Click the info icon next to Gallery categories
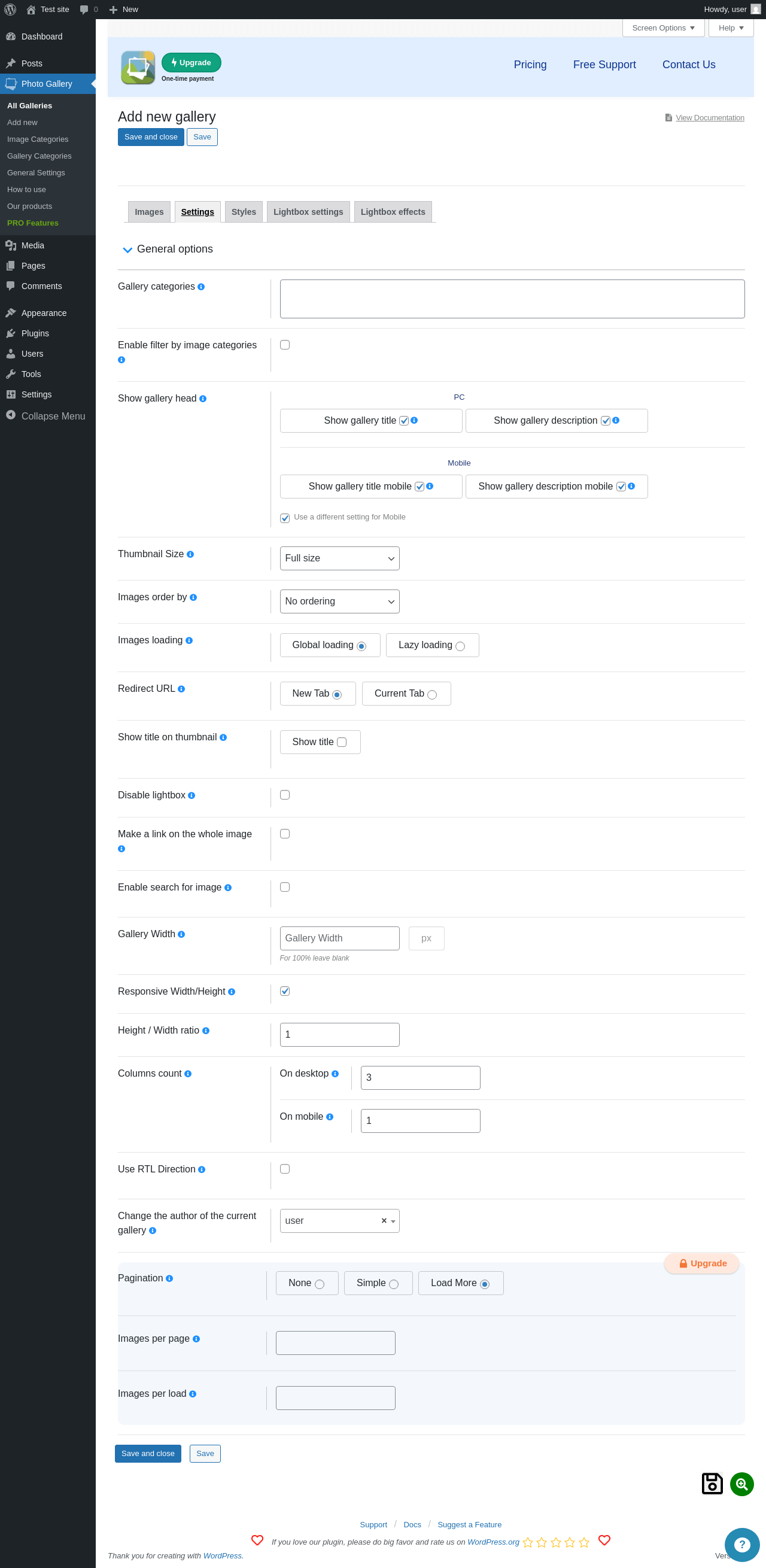This screenshot has width=766, height=1568. pyautogui.click(x=202, y=287)
